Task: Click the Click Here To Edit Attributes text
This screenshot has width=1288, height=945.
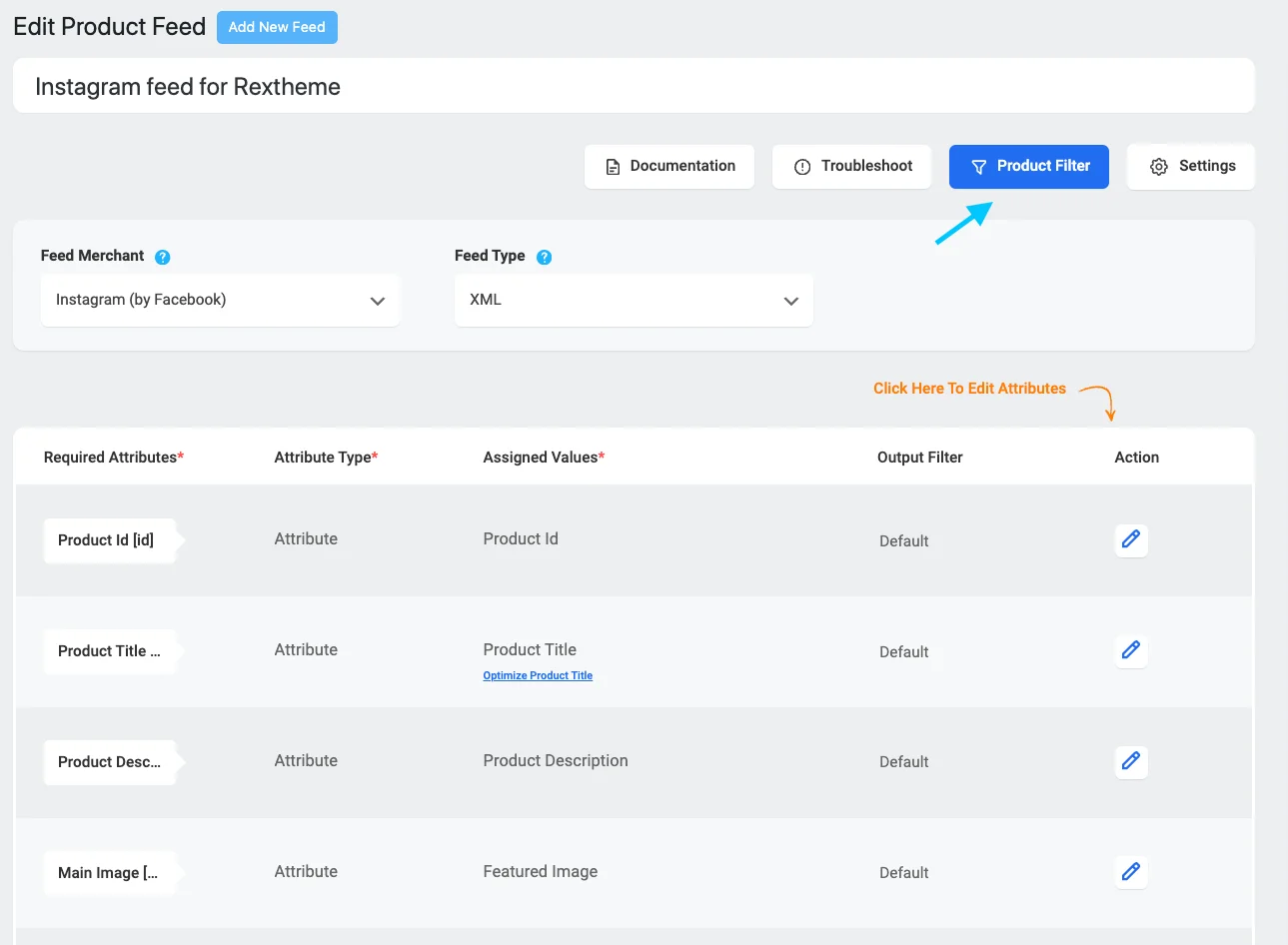Action: point(969,389)
